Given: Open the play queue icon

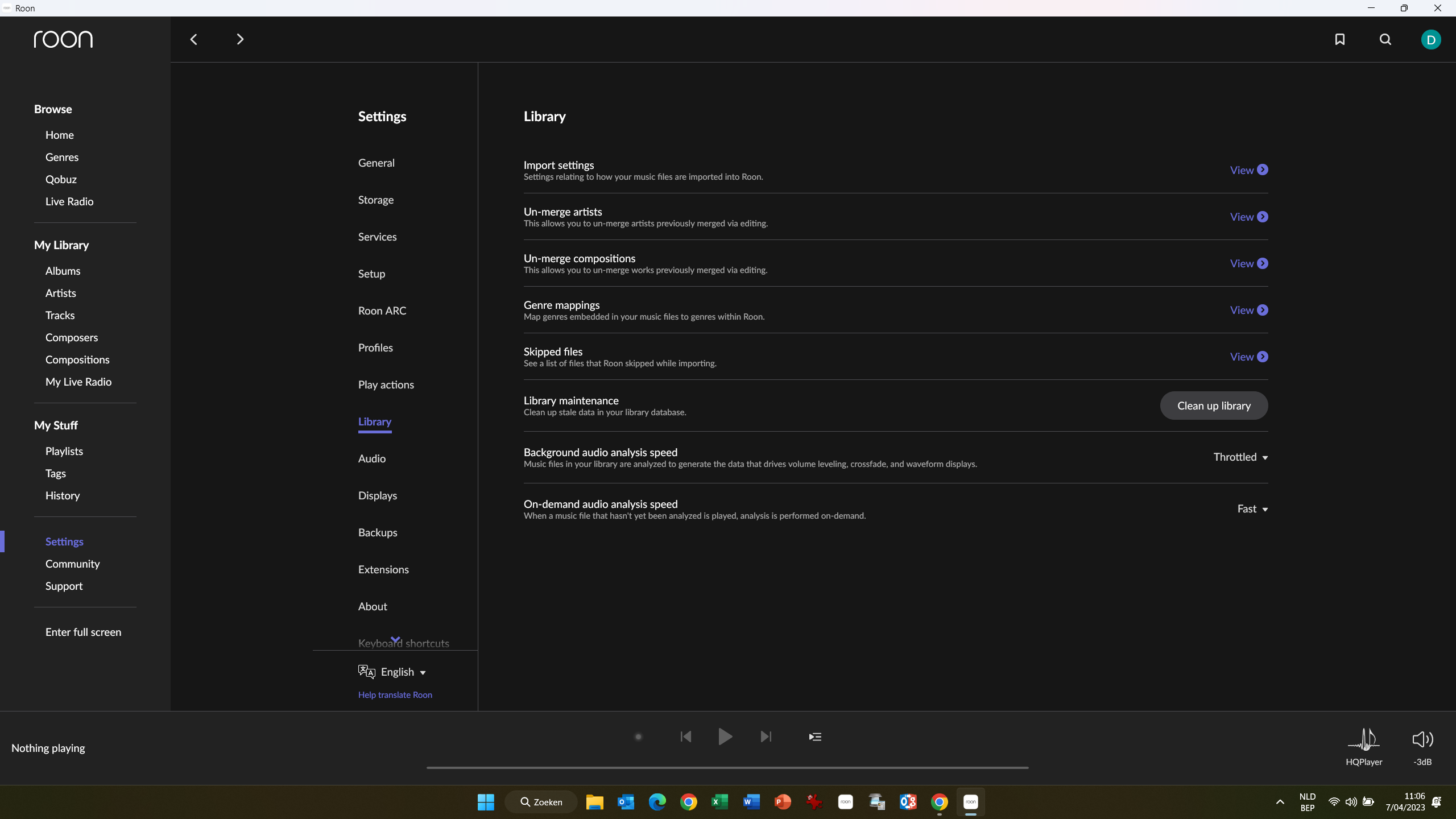Looking at the screenshot, I should pyautogui.click(x=815, y=737).
